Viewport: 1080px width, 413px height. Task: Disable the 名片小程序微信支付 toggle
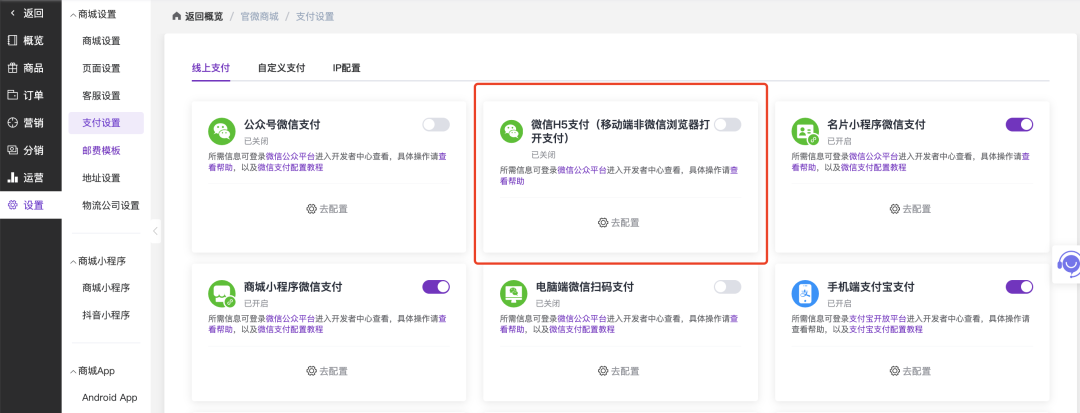(1019, 125)
